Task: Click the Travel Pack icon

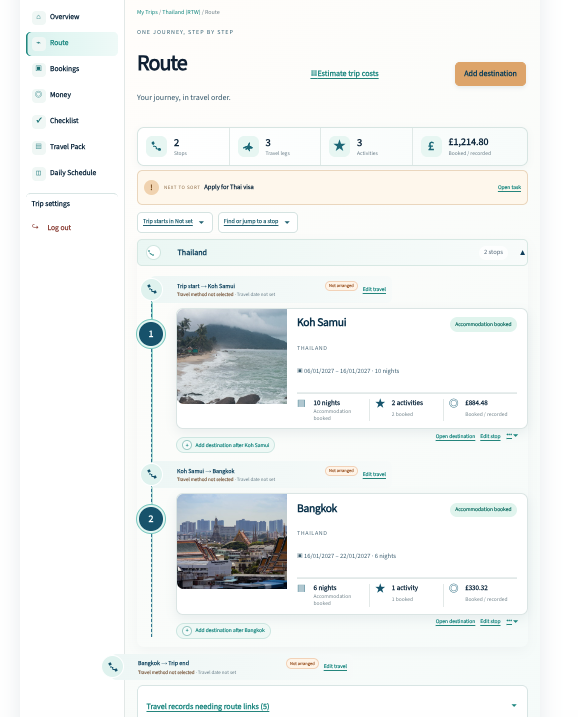Action: click(x=38, y=147)
